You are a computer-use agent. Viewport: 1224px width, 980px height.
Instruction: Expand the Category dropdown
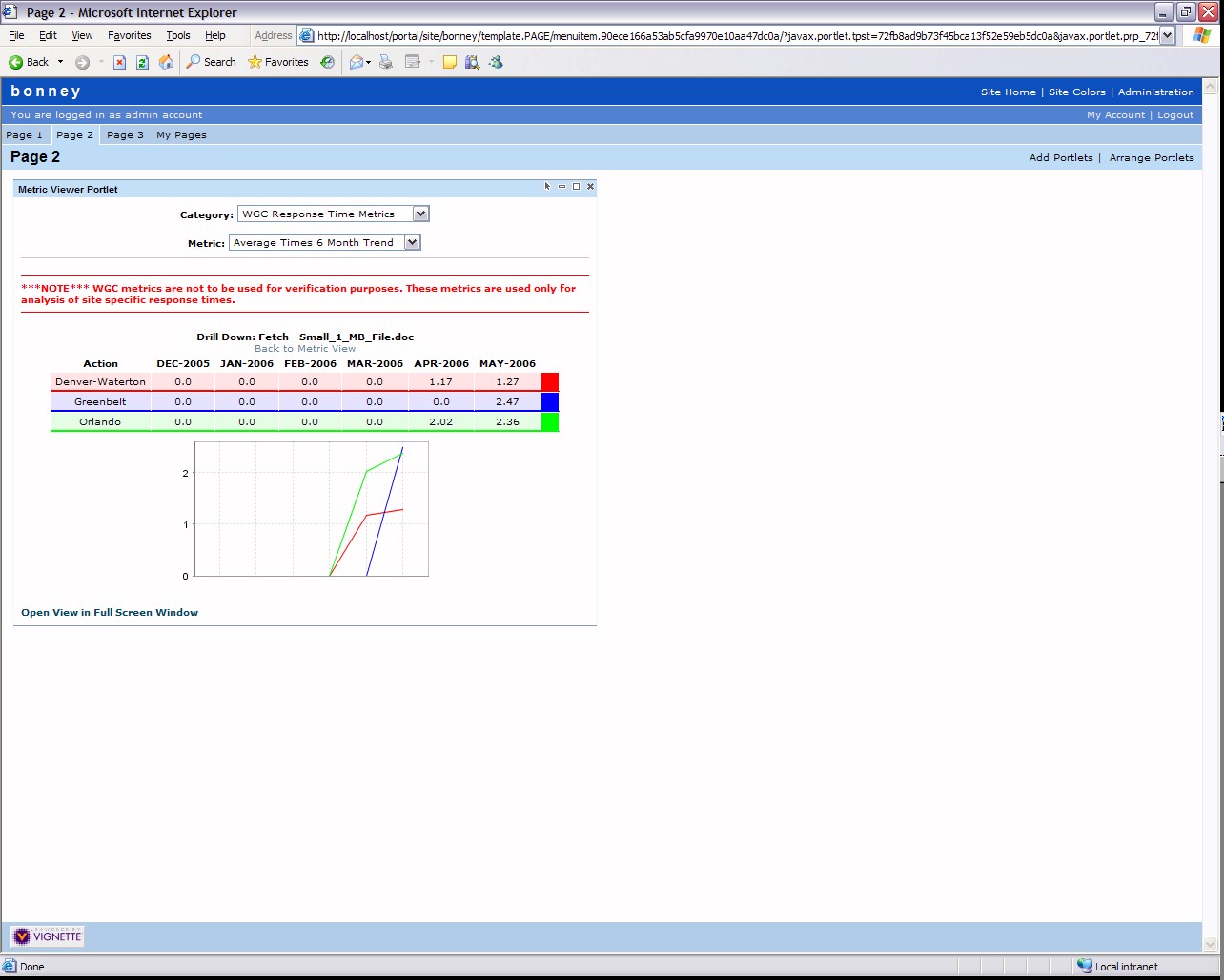coord(420,214)
